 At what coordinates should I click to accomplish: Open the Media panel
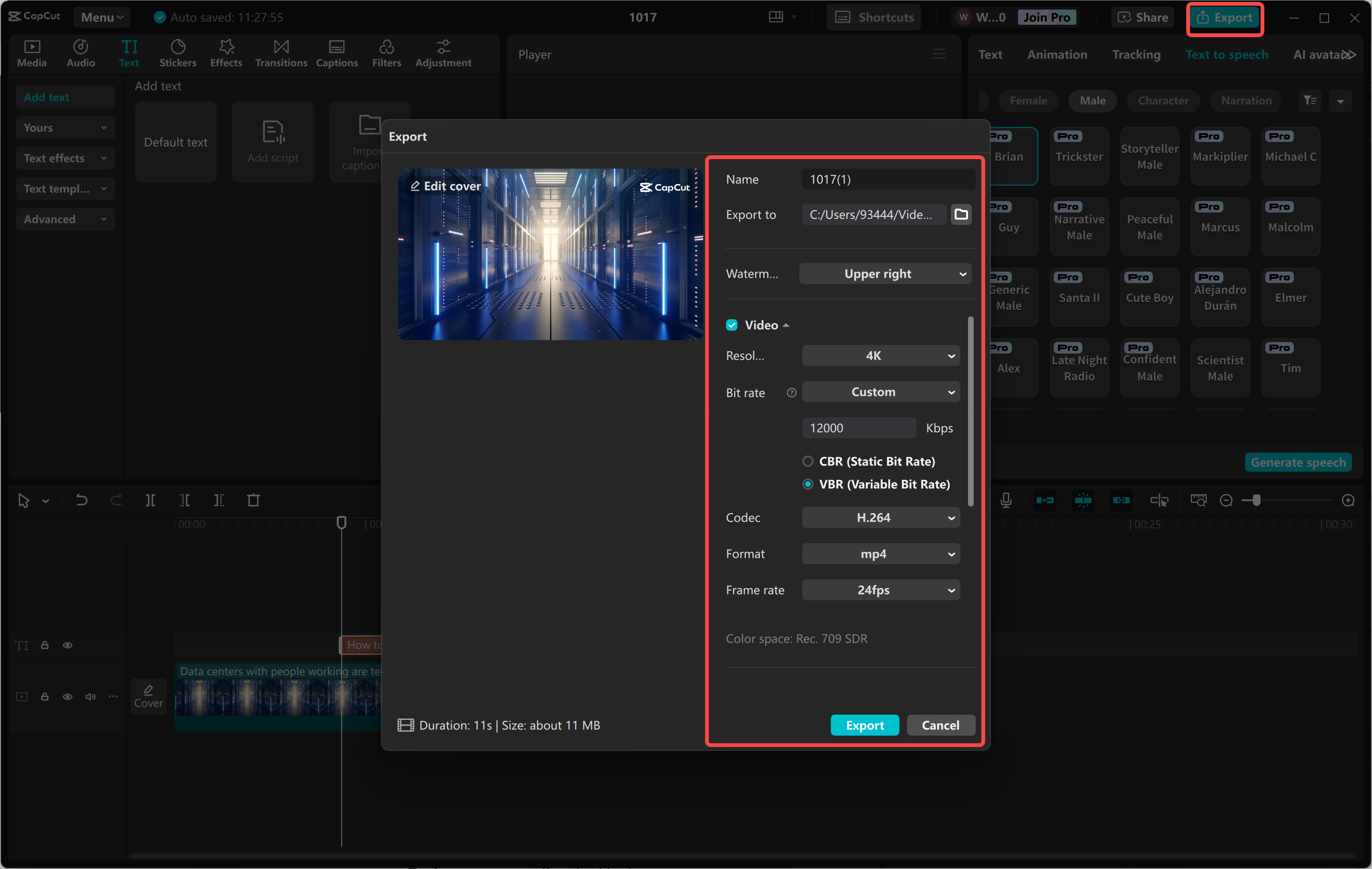[32, 53]
